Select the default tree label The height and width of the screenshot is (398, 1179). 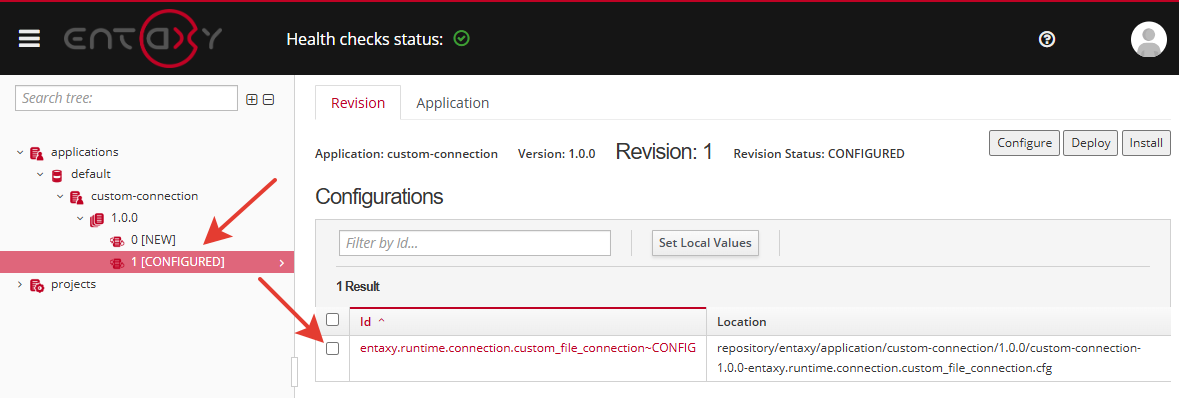point(91,174)
